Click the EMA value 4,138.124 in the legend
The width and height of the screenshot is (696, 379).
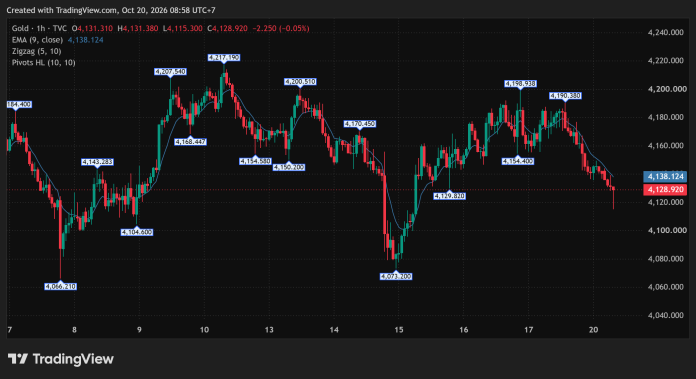pyautogui.click(x=86, y=40)
